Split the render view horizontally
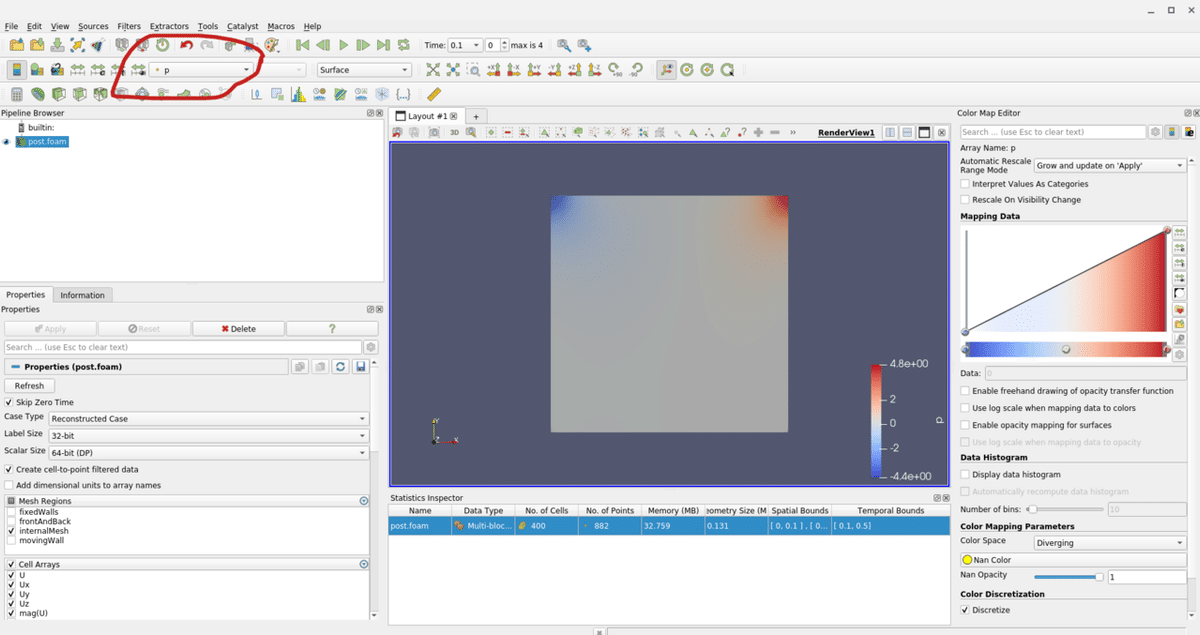 [889, 132]
